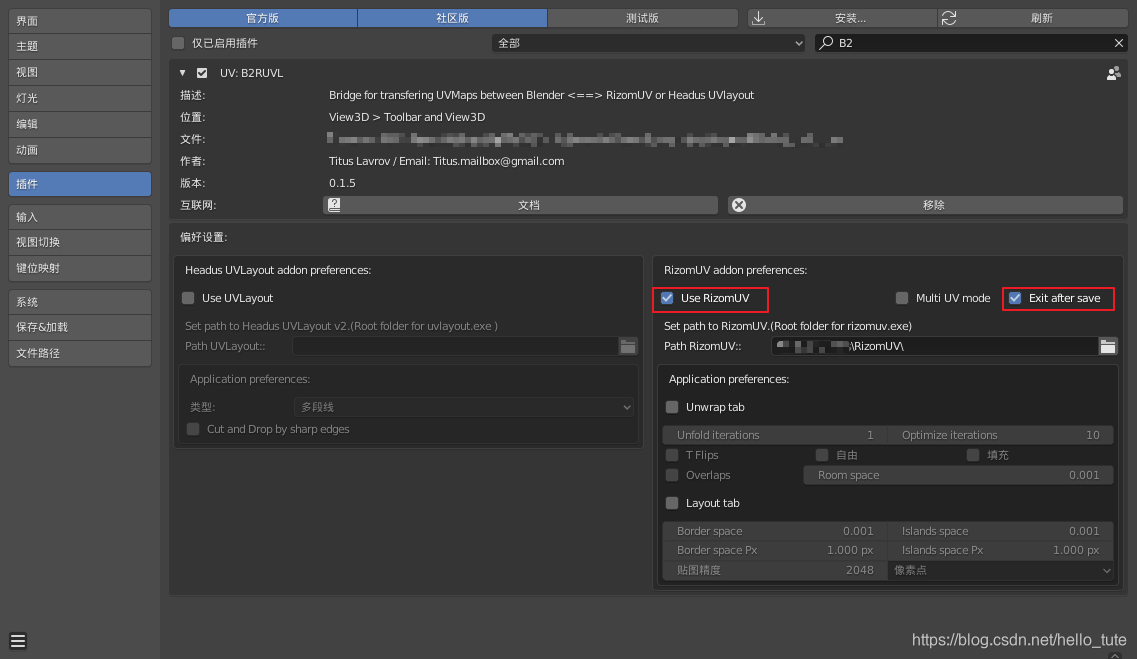Adjust Room space value field
1137x659 pixels.
[x=959, y=476]
